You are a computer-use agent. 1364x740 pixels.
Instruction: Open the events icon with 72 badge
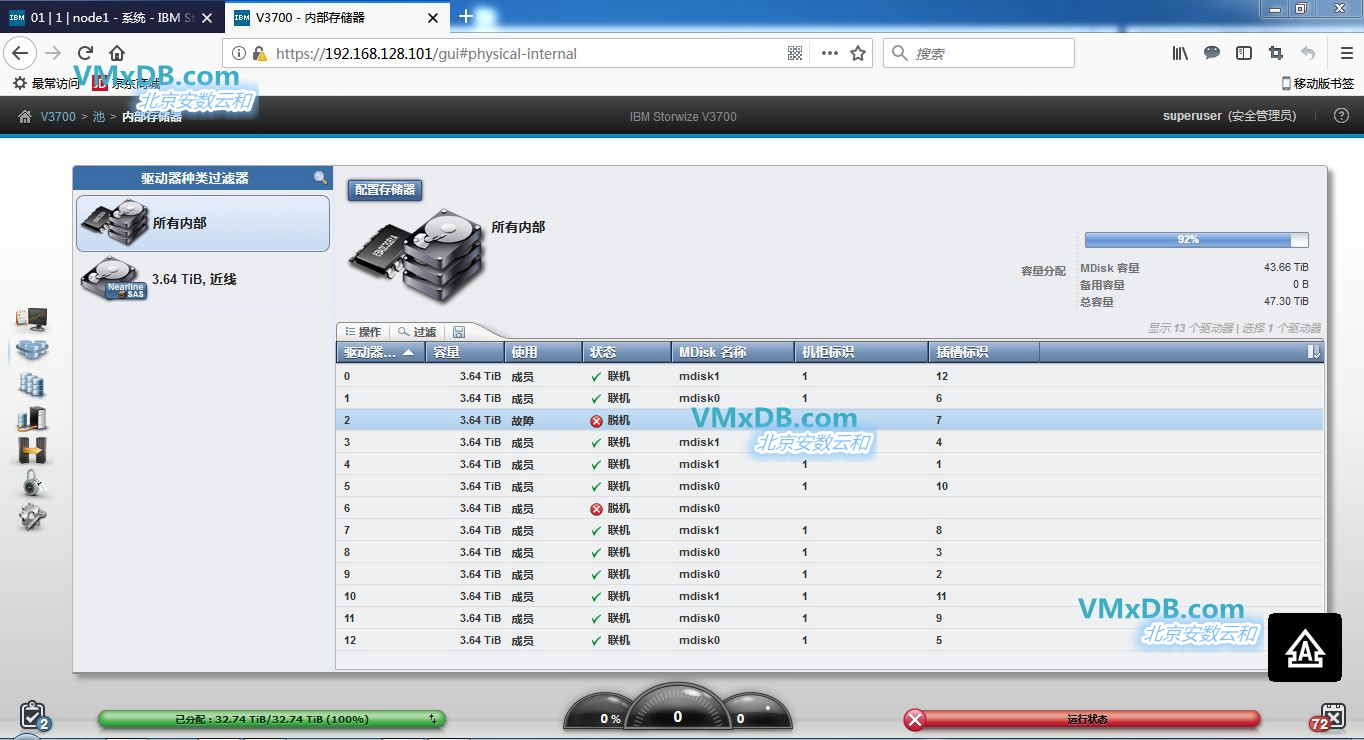pos(1329,717)
